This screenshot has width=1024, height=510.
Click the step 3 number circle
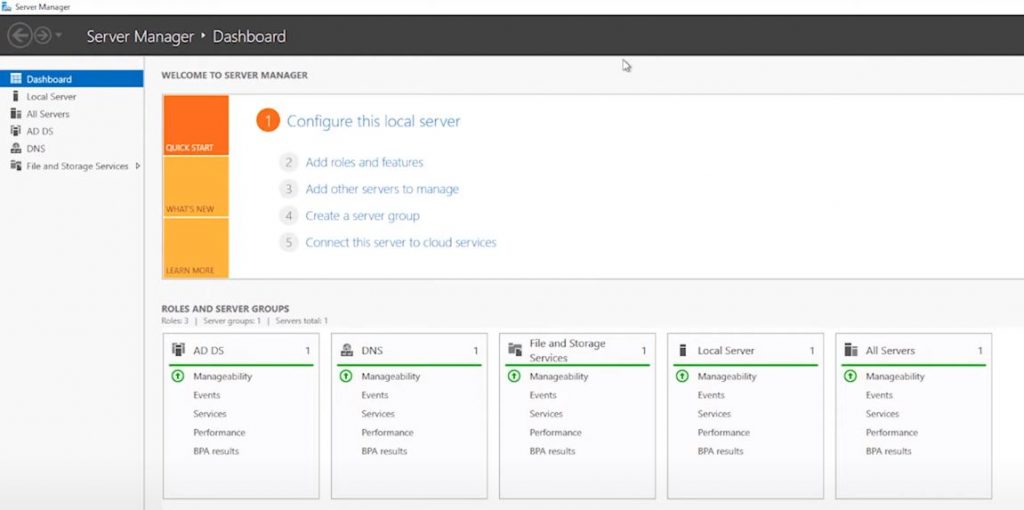click(x=289, y=189)
